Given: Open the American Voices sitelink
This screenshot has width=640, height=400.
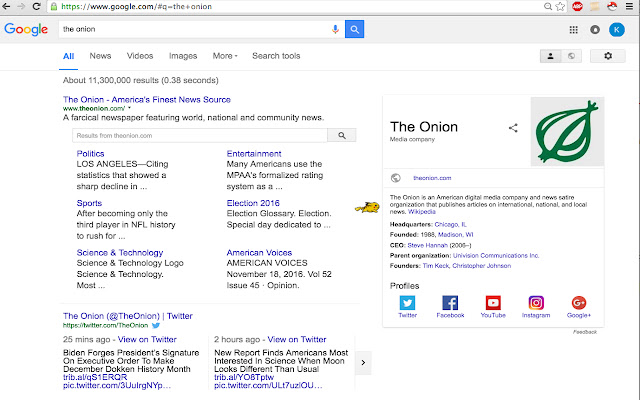Looking at the screenshot, I should pyautogui.click(x=259, y=253).
